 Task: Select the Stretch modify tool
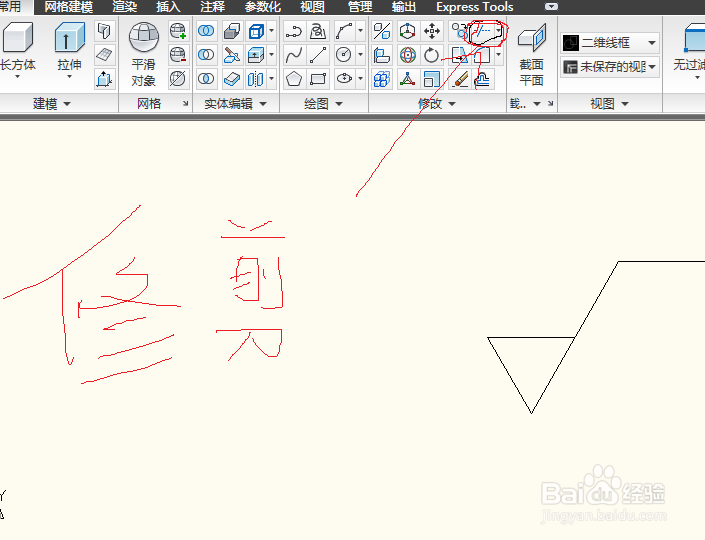(x=459, y=55)
